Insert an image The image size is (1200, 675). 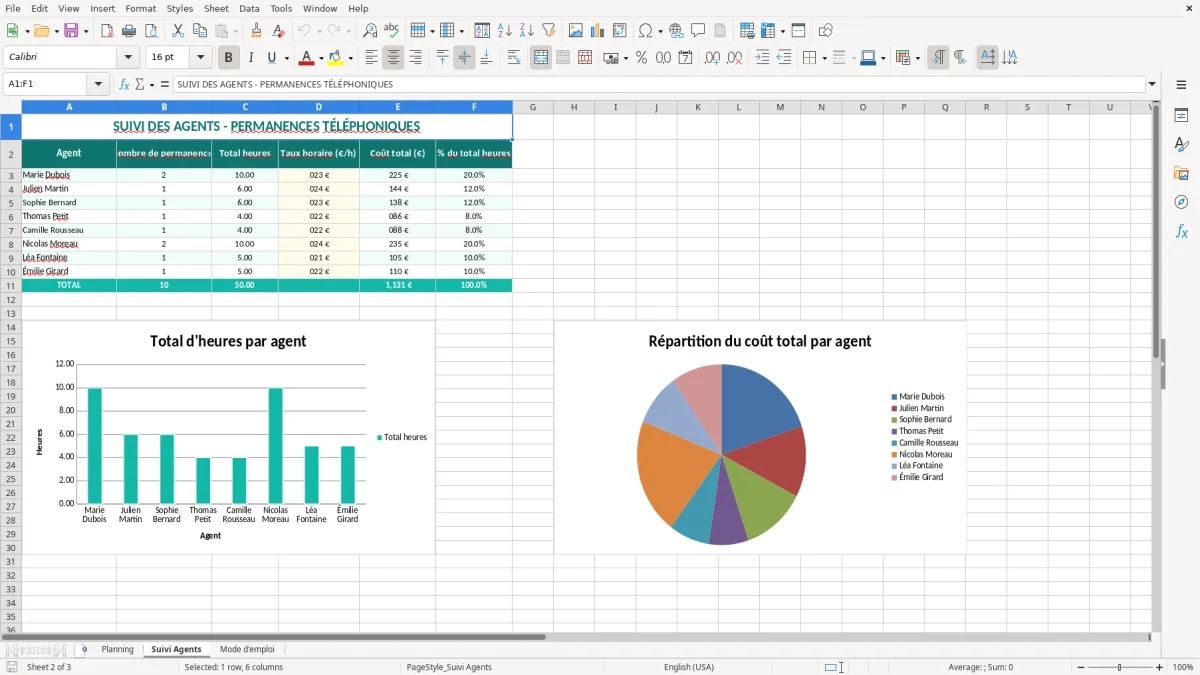pyautogui.click(x=576, y=31)
